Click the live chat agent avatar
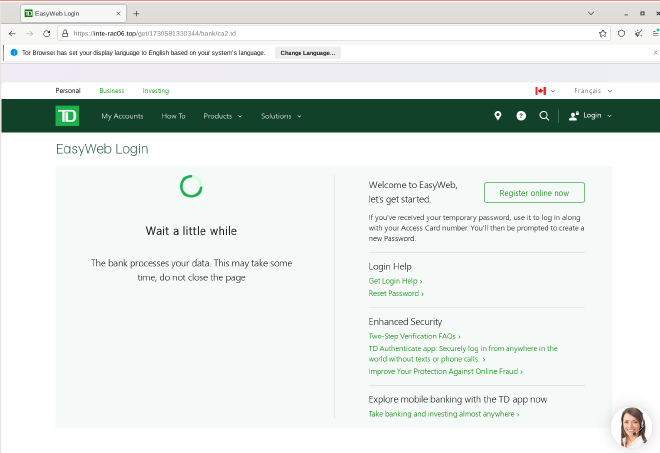 click(x=630, y=426)
